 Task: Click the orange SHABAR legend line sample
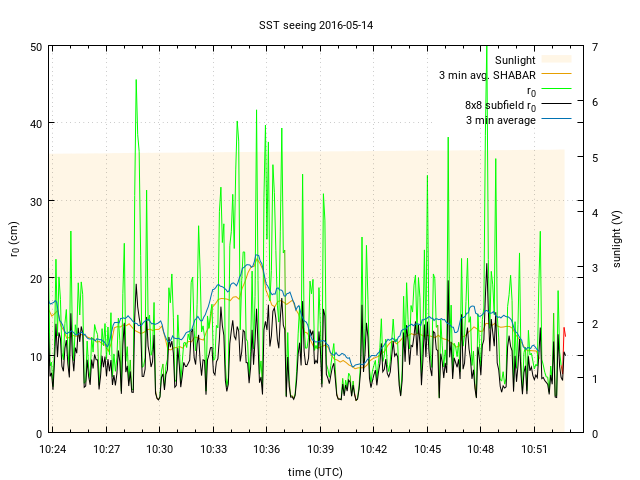pyautogui.click(x=556, y=75)
